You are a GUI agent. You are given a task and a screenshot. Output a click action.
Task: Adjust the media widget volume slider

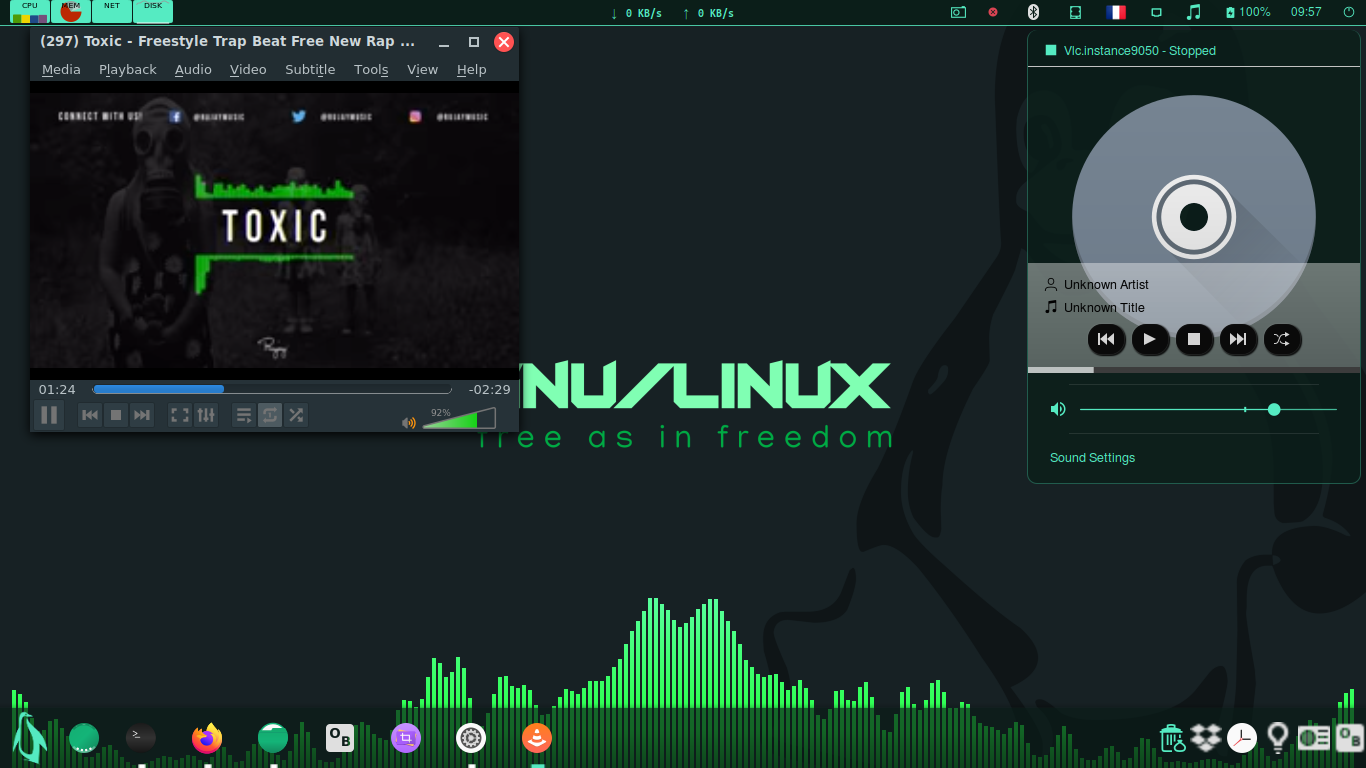click(x=1208, y=409)
